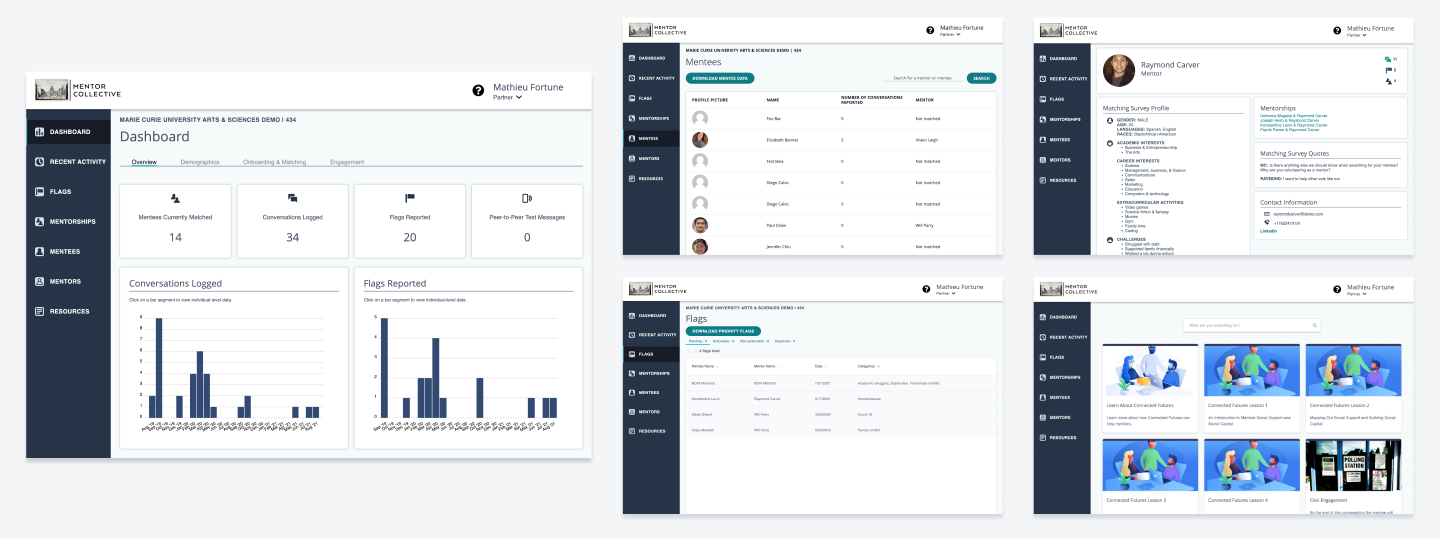Switch to the Engagement tab
1440x539 pixels.
click(x=347, y=161)
